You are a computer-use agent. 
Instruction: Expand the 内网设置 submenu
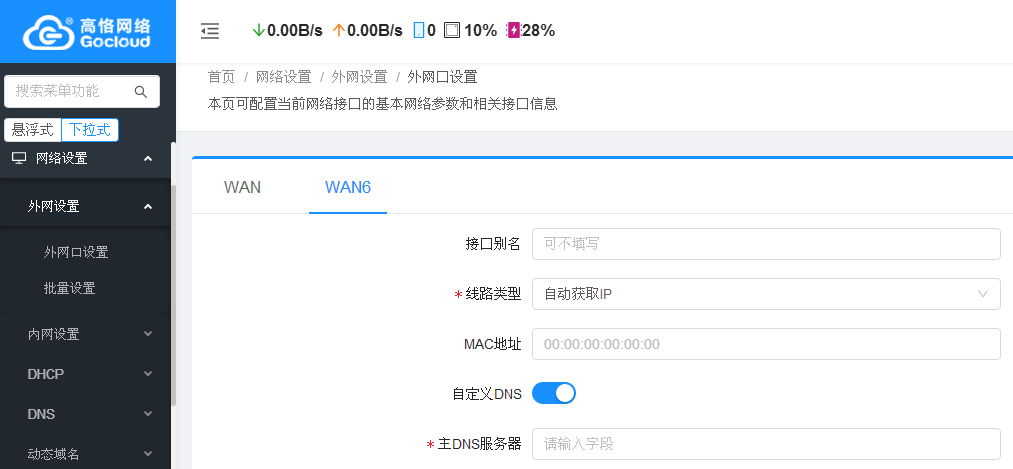coord(87,334)
